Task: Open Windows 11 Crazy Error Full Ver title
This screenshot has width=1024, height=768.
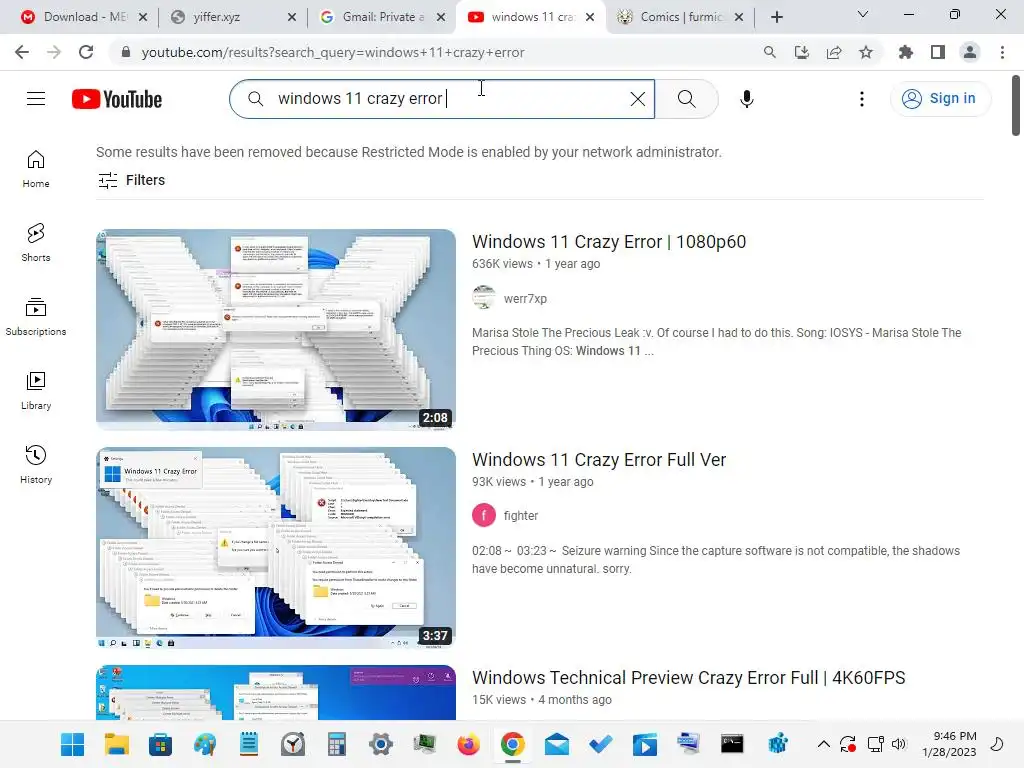Action: point(599,460)
